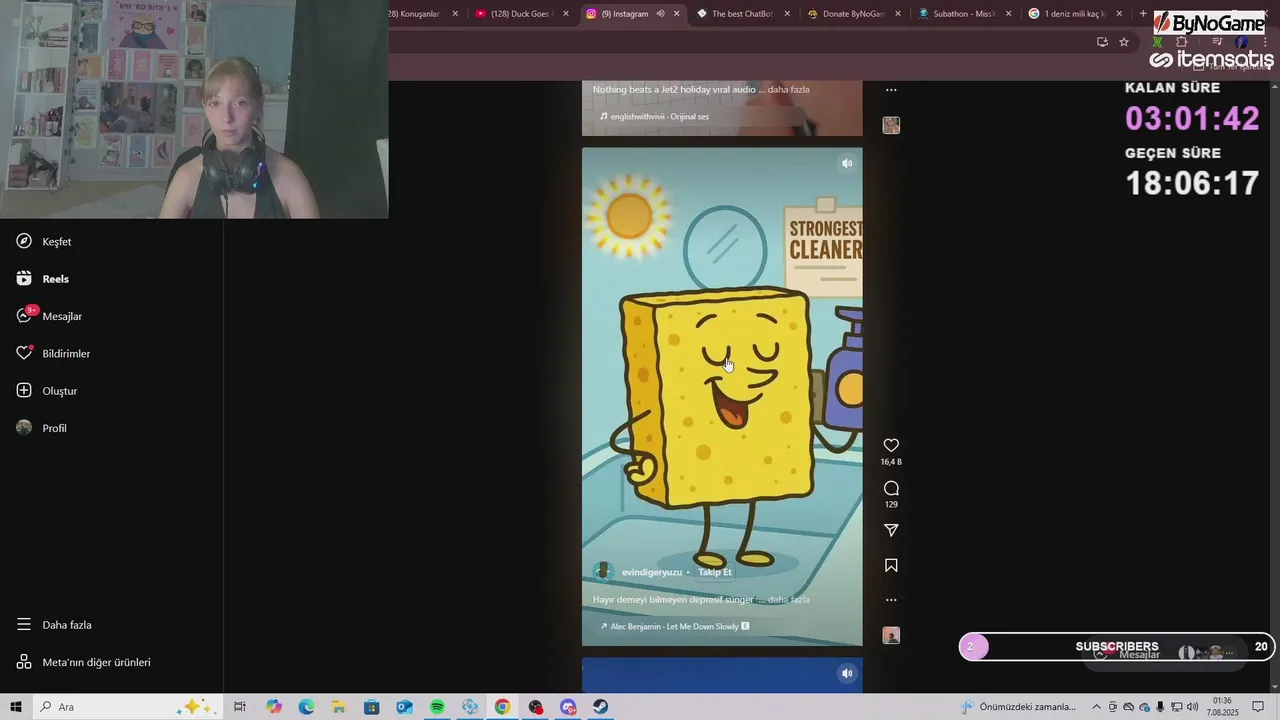1280x720 pixels.
Task: Open the Önümüzdeki zamanla taskbar widget
Action: [x=1018, y=707]
